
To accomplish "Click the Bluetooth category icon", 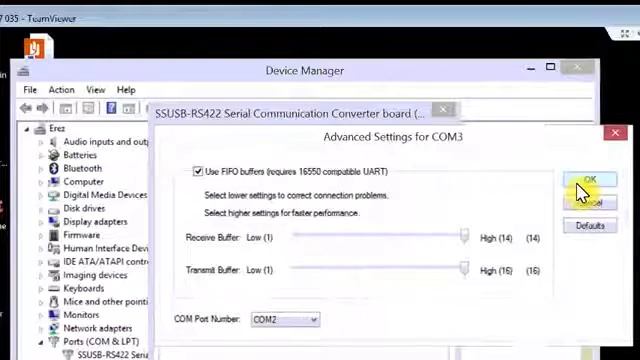I will [x=53, y=168].
